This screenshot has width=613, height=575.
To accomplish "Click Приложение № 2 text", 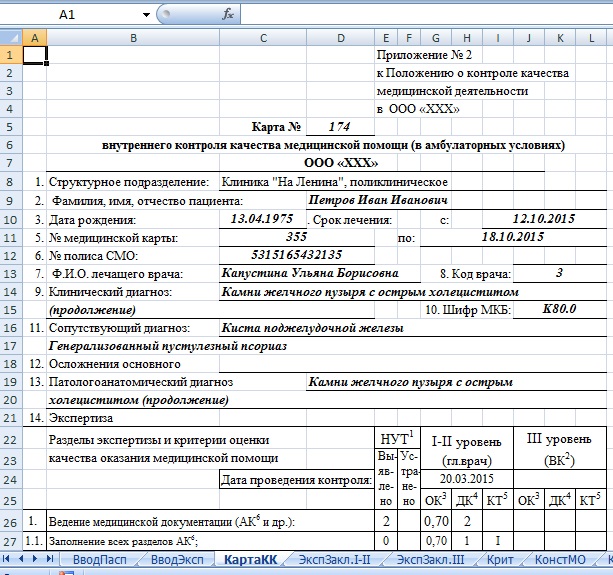I will (x=424, y=55).
